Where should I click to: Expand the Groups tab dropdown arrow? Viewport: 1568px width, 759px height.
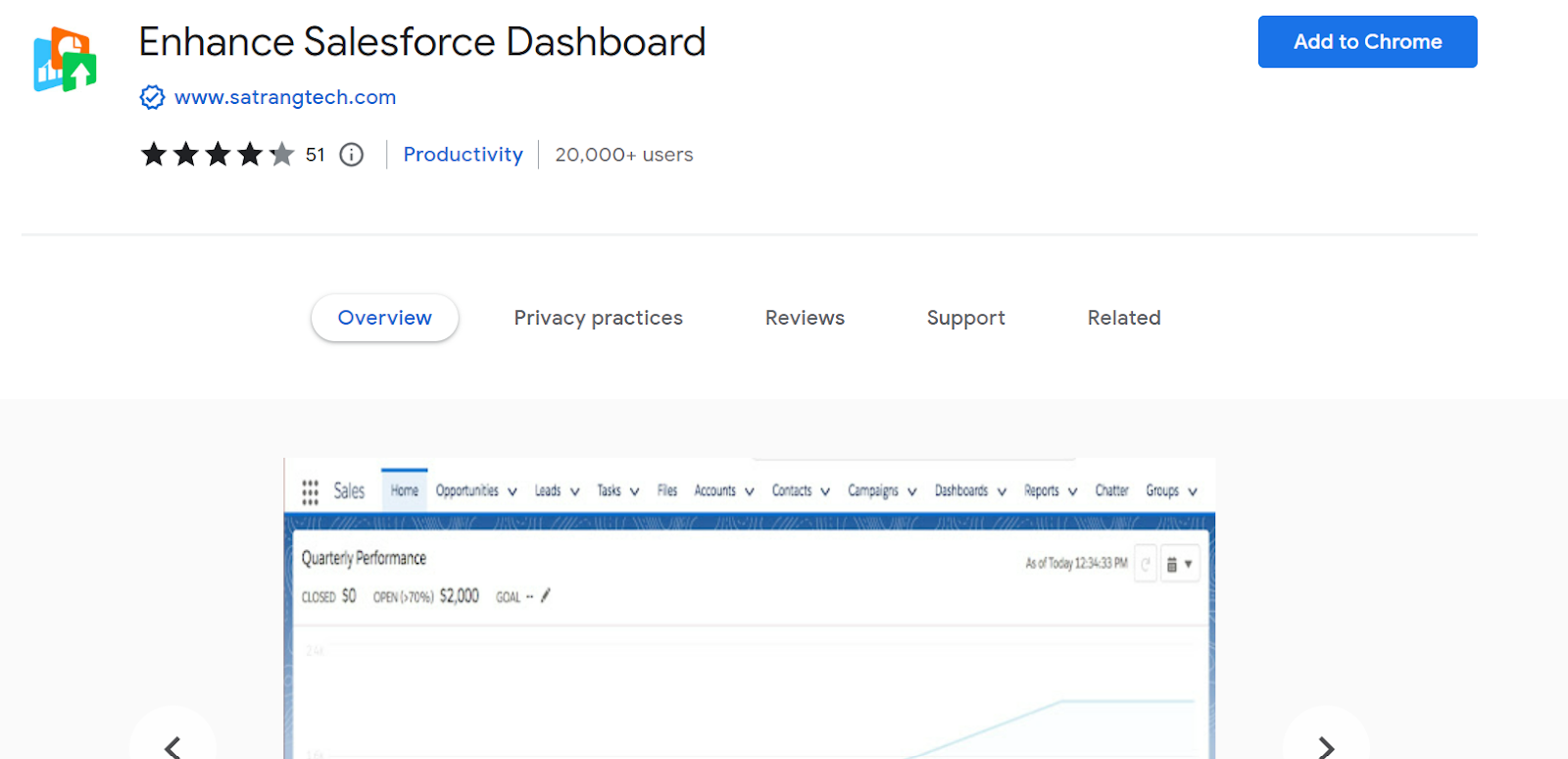click(x=1193, y=491)
